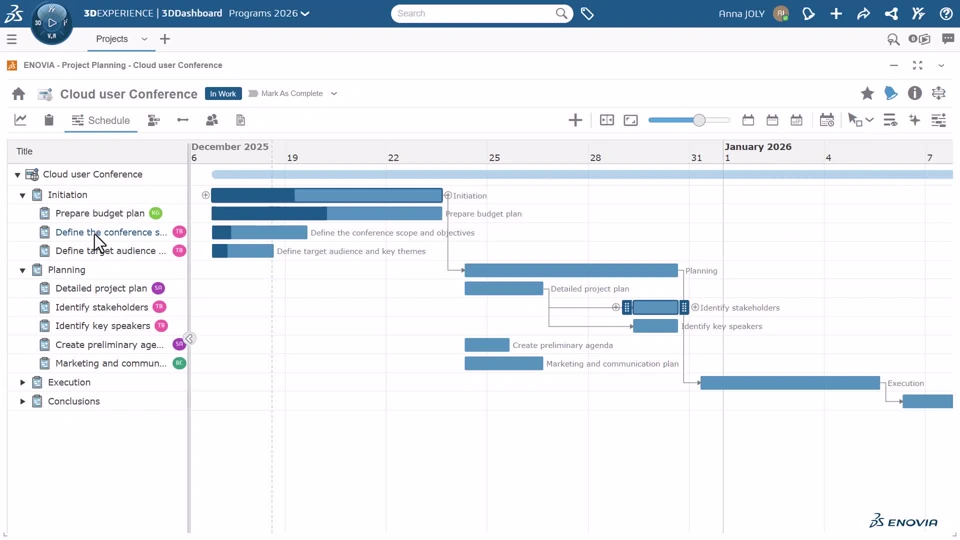Open the hamburger menu at top left

(12, 39)
